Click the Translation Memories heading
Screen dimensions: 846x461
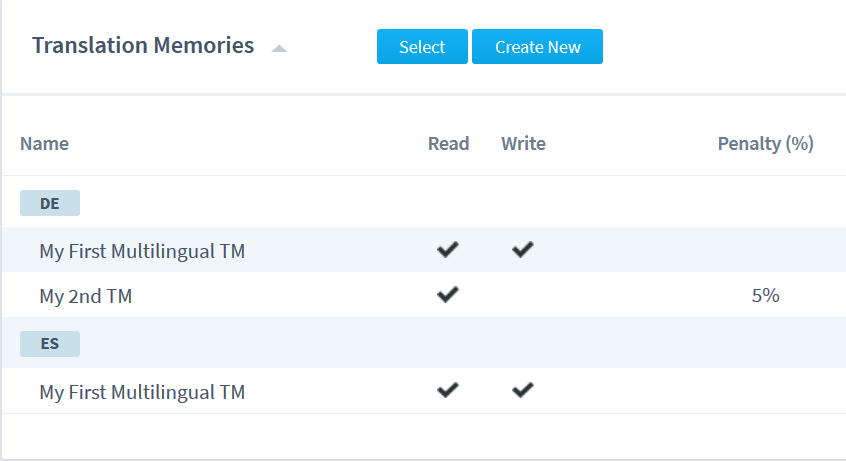coord(143,45)
